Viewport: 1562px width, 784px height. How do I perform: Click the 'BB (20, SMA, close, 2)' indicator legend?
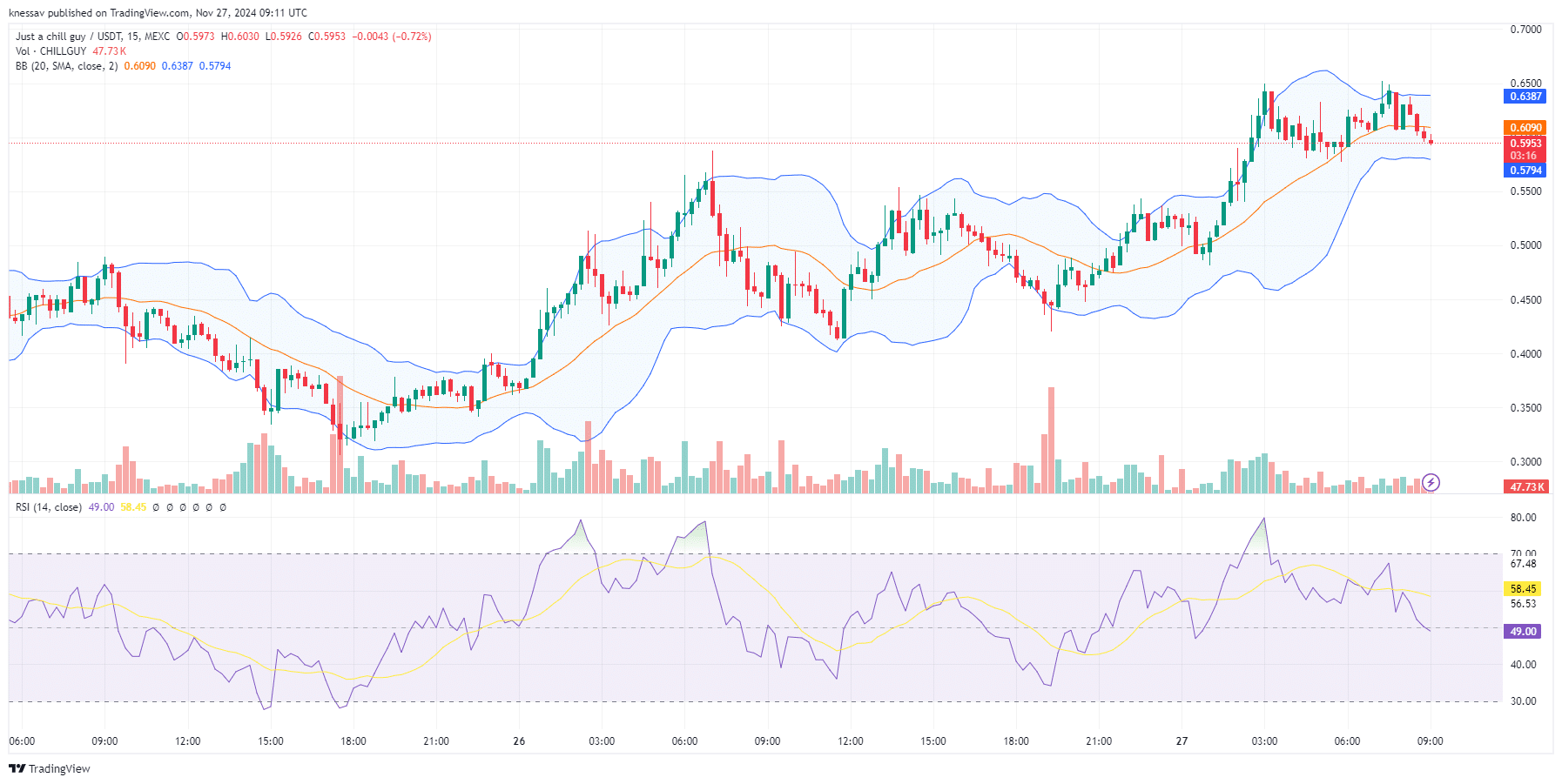(x=66, y=66)
